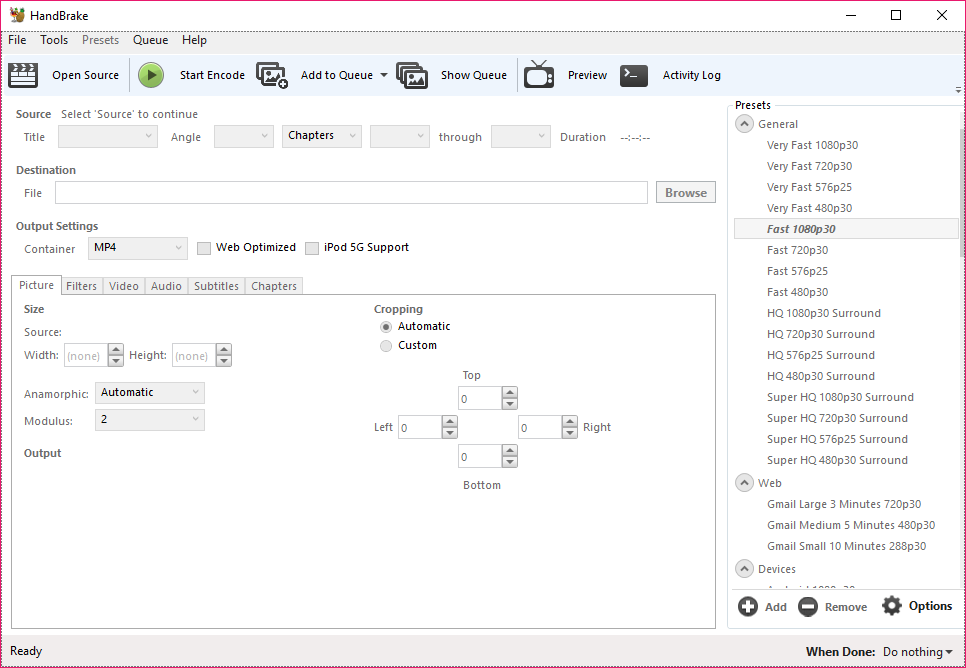Click the Add to Queue image icon
This screenshot has height=668, width=966.
272,75
